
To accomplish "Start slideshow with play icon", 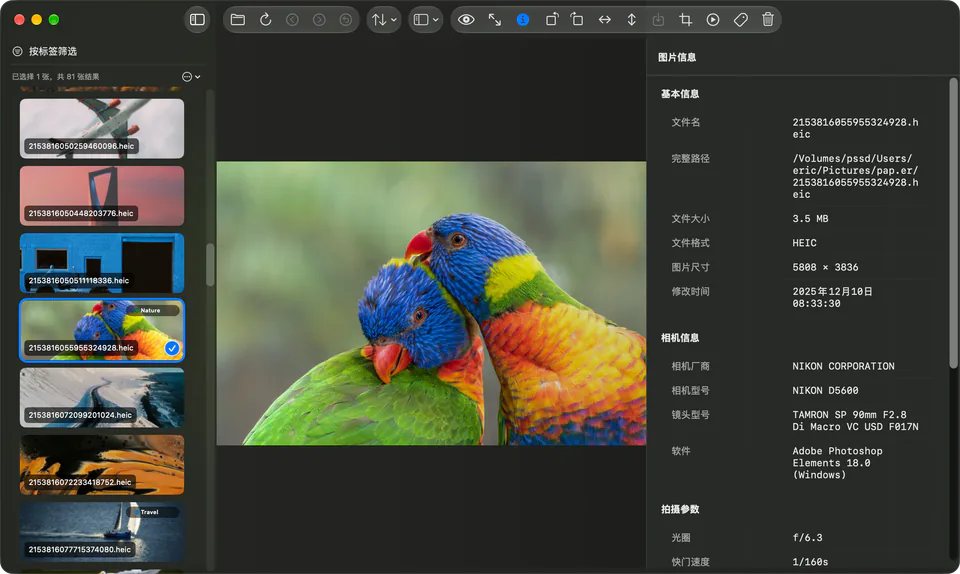I will coord(713,20).
